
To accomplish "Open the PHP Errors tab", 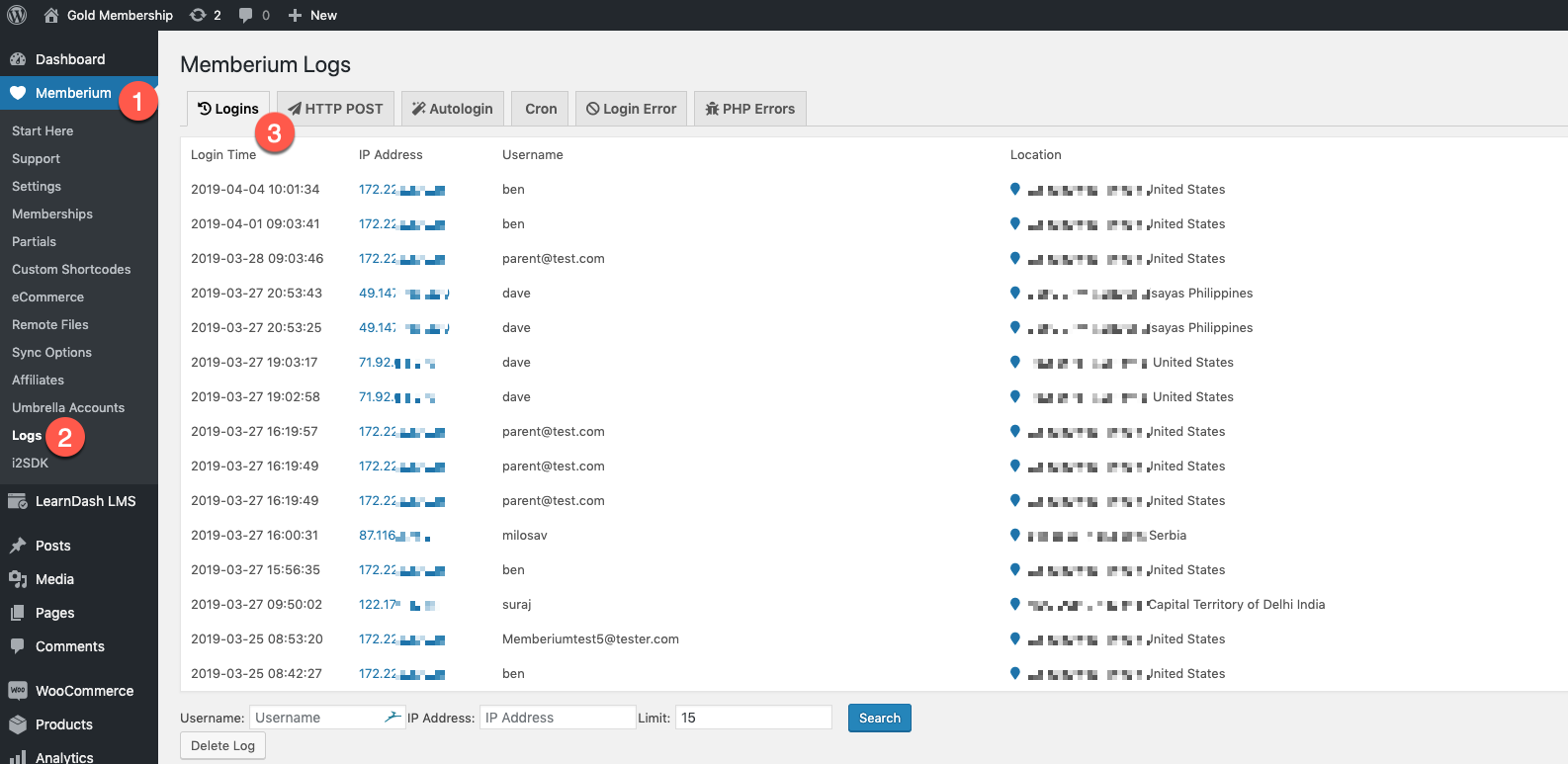I will (x=750, y=109).
